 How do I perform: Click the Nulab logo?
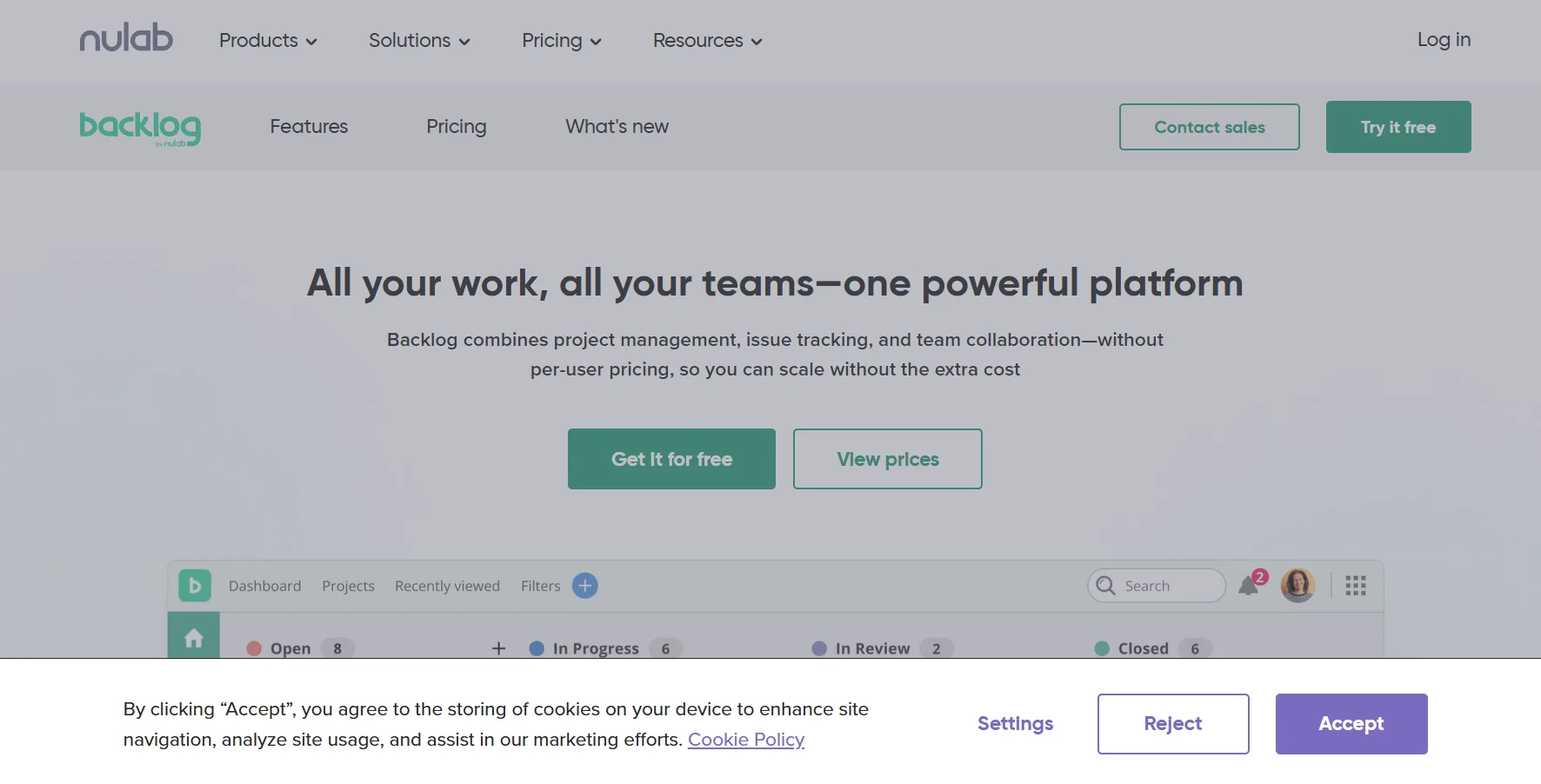click(x=126, y=39)
